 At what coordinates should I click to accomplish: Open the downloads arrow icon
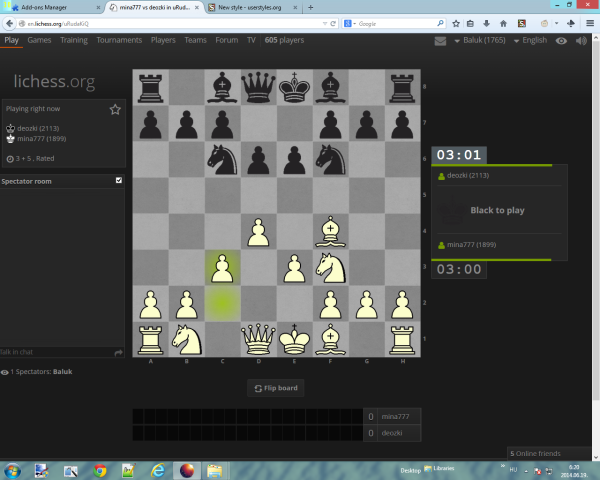[486, 24]
